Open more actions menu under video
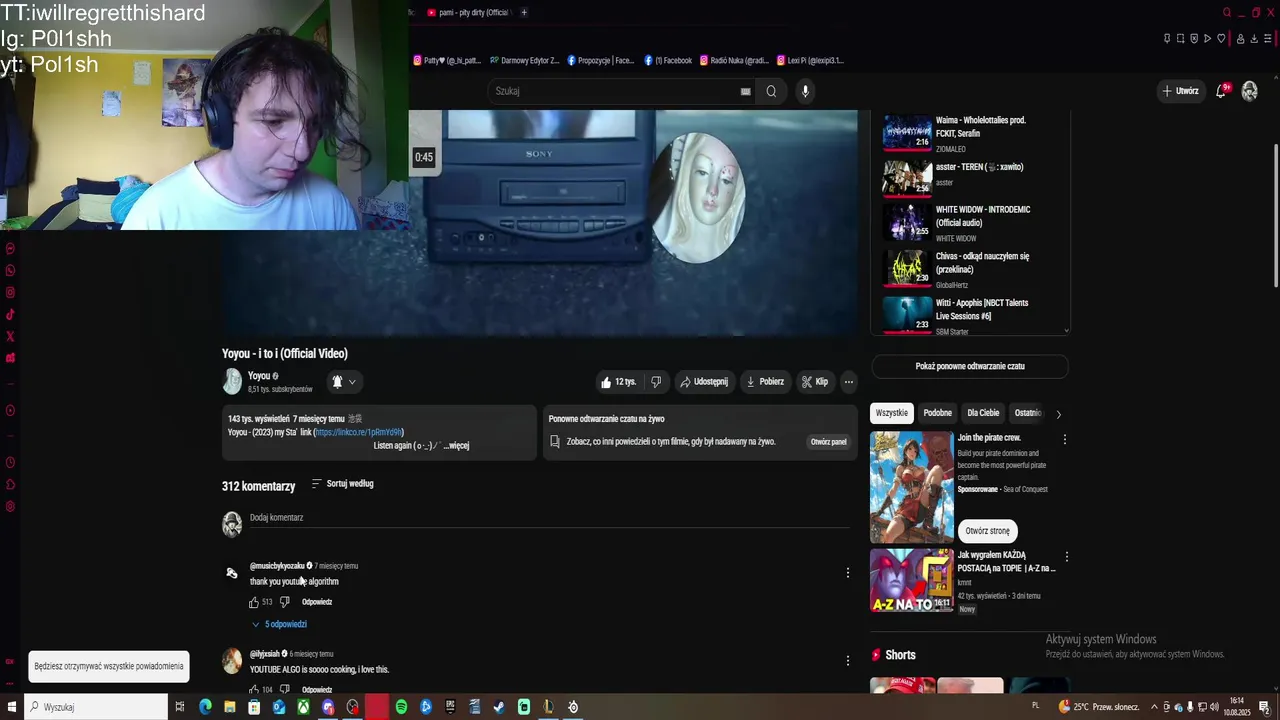This screenshot has height=720, width=1280. [x=848, y=382]
